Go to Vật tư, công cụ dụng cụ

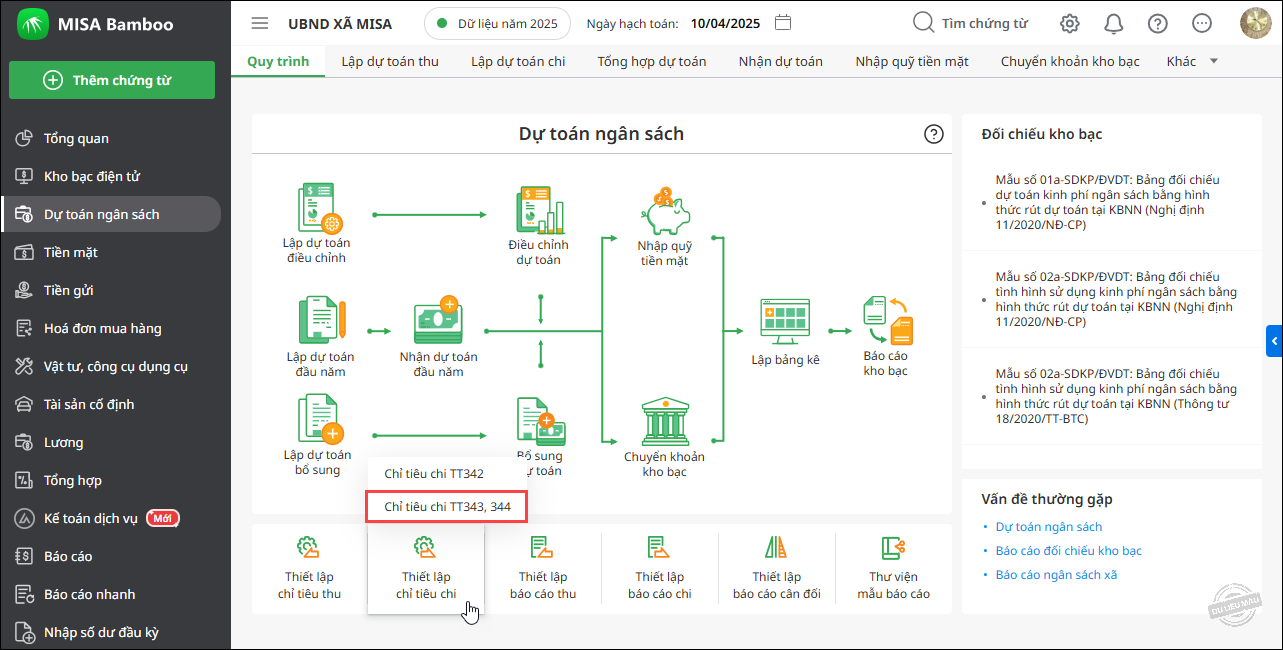coord(112,366)
